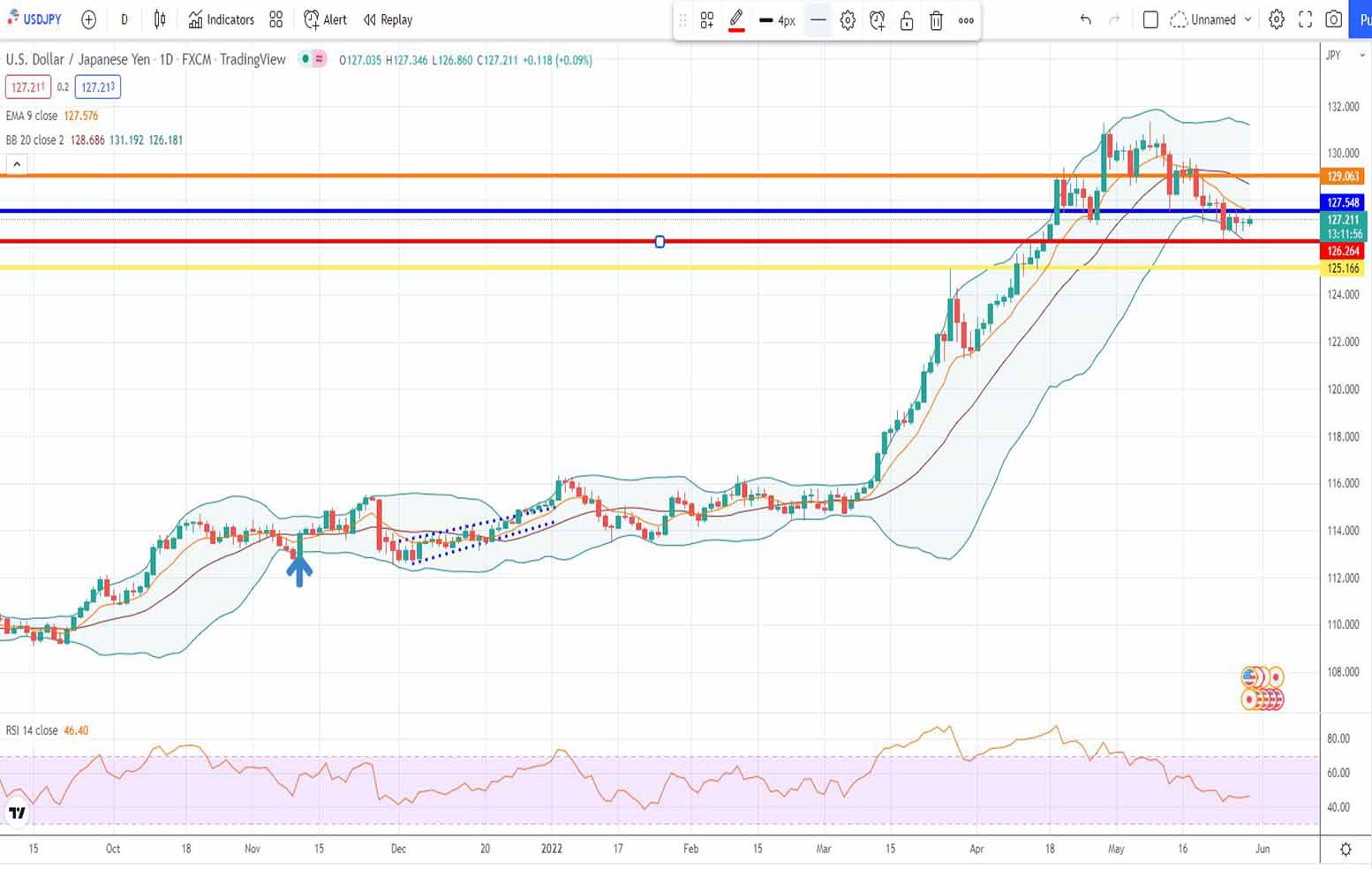Open Indicator Templates grid icon
The image size is (1372, 869).
(x=276, y=19)
